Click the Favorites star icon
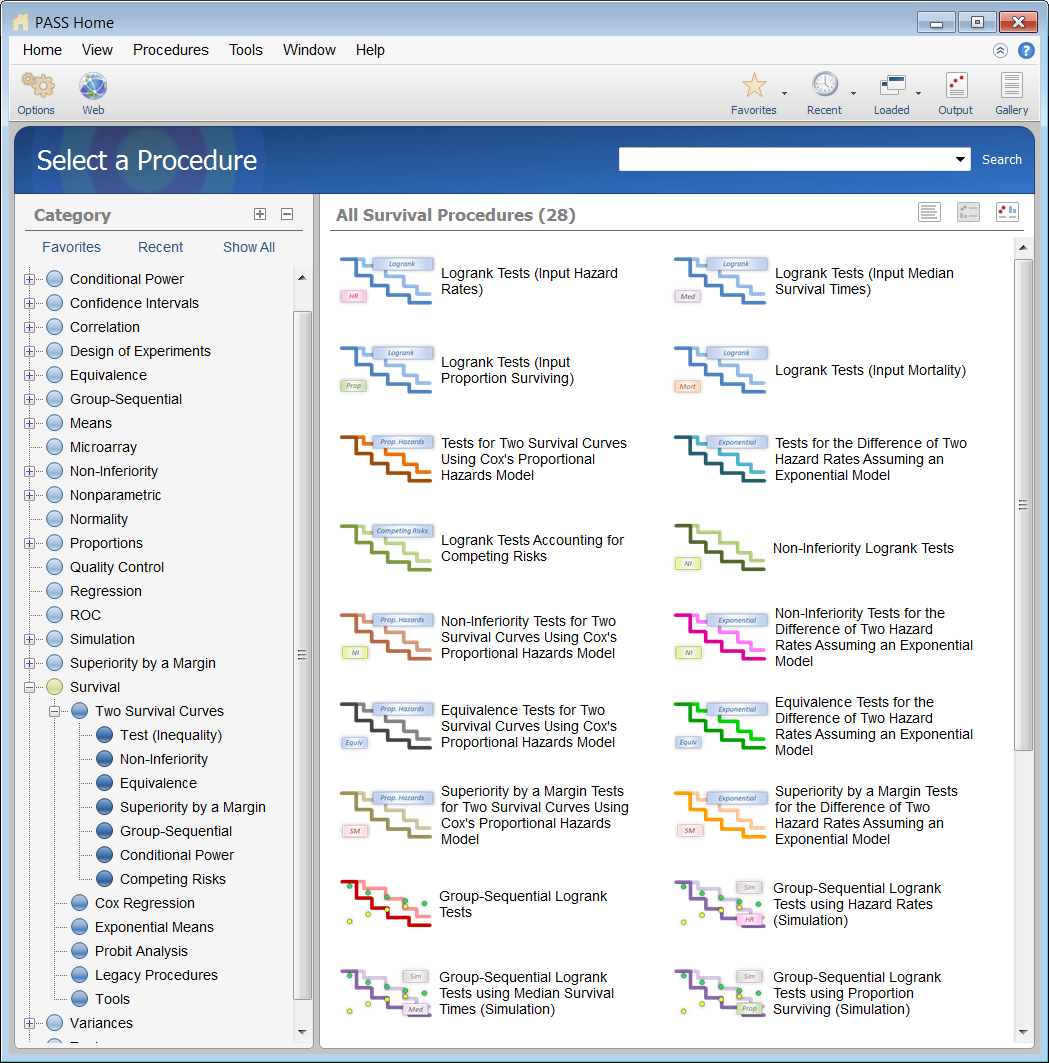 pos(754,85)
